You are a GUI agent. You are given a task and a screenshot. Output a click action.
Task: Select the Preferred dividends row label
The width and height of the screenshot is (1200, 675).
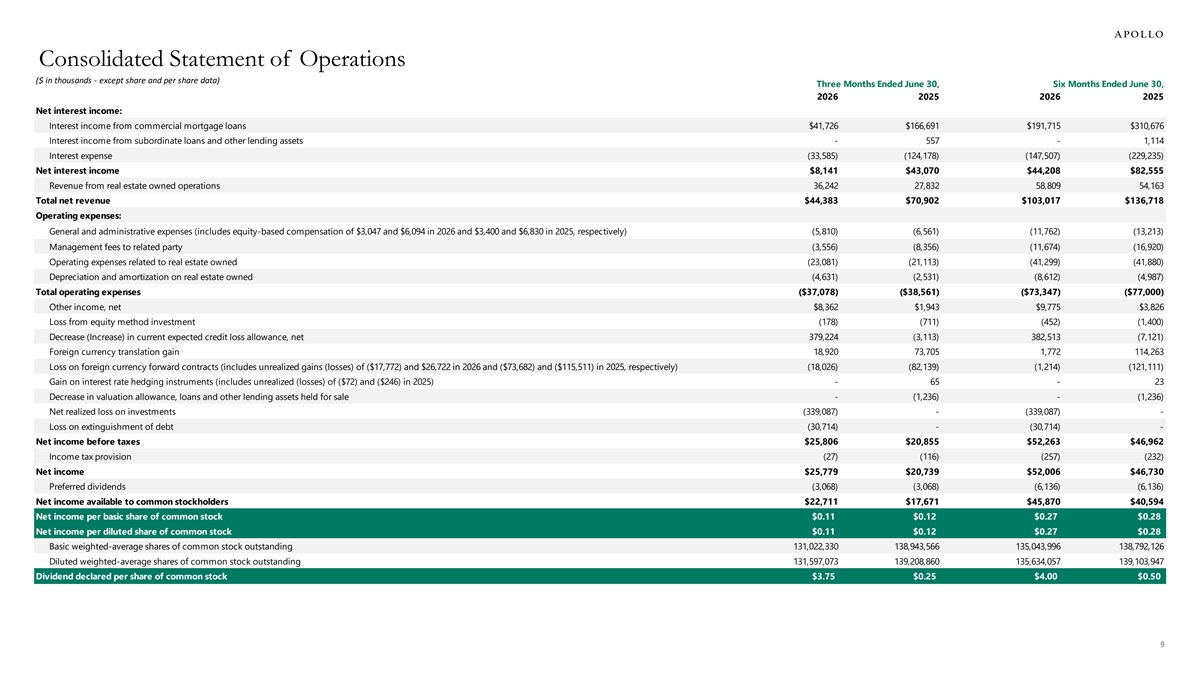[x=87, y=487]
